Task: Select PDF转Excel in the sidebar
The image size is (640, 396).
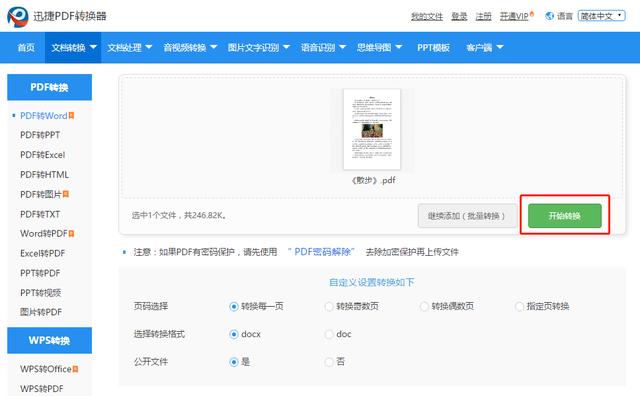Action: coord(42,155)
